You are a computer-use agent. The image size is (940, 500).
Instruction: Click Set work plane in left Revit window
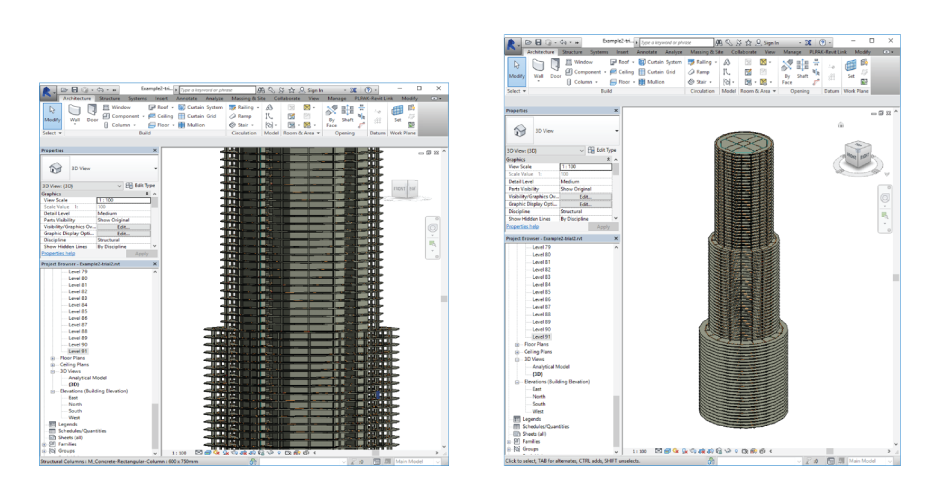point(397,113)
